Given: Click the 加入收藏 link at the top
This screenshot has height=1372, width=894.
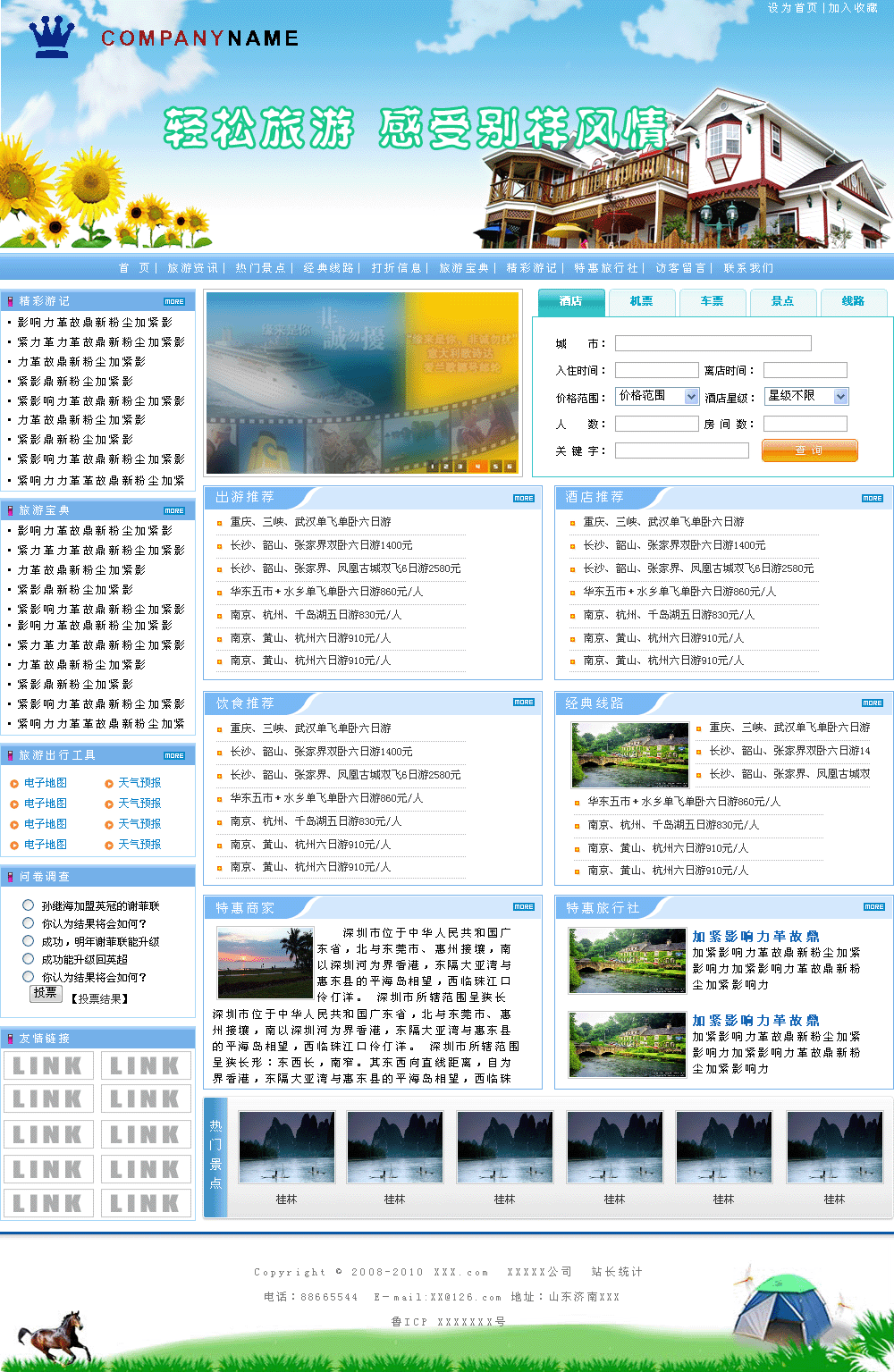Looking at the screenshot, I should 853,8.
